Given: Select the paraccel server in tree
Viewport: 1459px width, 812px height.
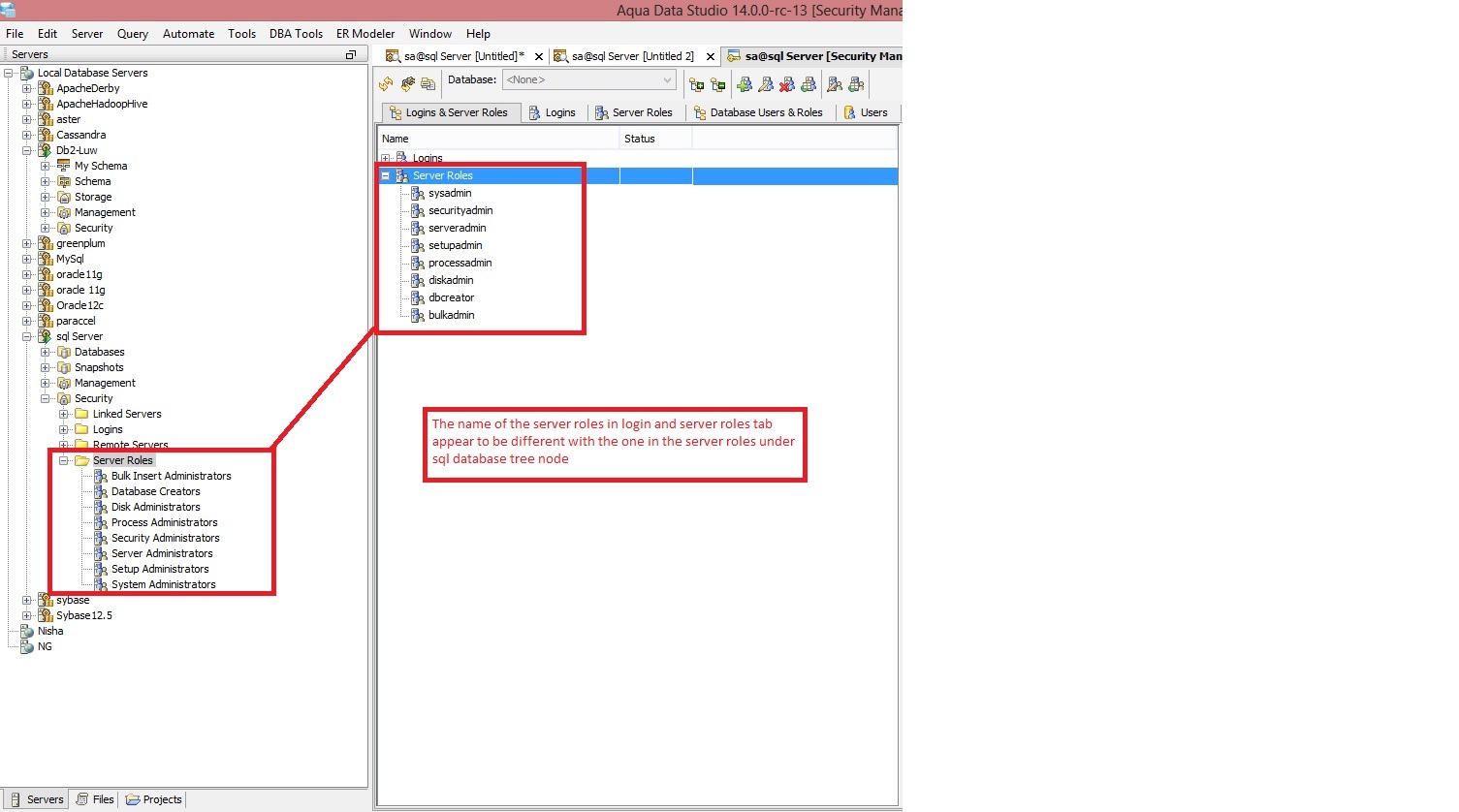Looking at the screenshot, I should [76, 321].
